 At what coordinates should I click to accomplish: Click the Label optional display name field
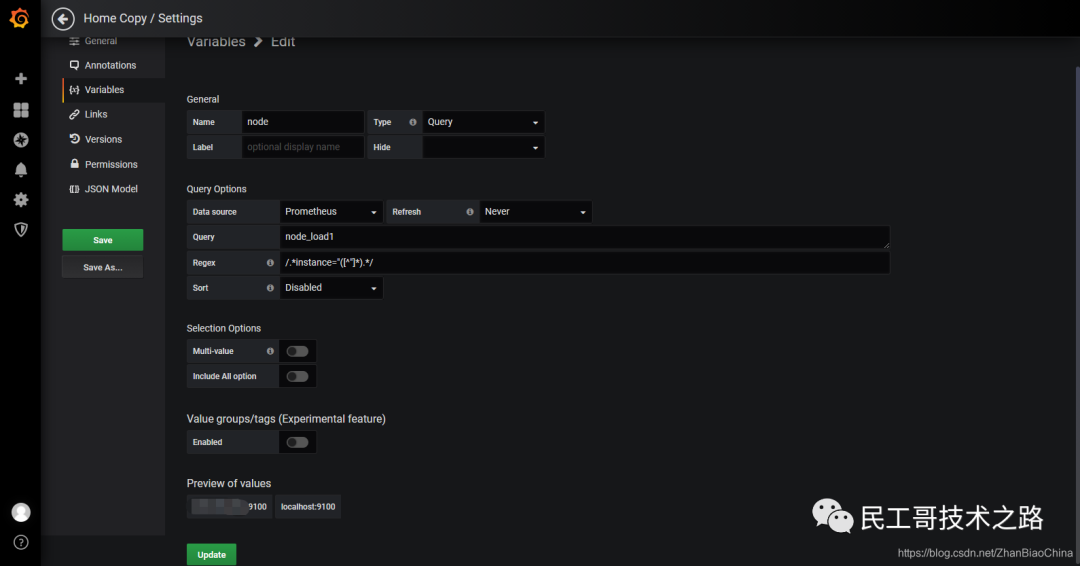click(x=302, y=147)
